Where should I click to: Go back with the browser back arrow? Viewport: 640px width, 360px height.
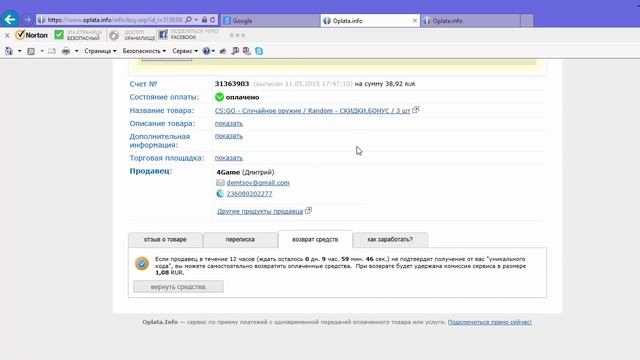point(10,19)
